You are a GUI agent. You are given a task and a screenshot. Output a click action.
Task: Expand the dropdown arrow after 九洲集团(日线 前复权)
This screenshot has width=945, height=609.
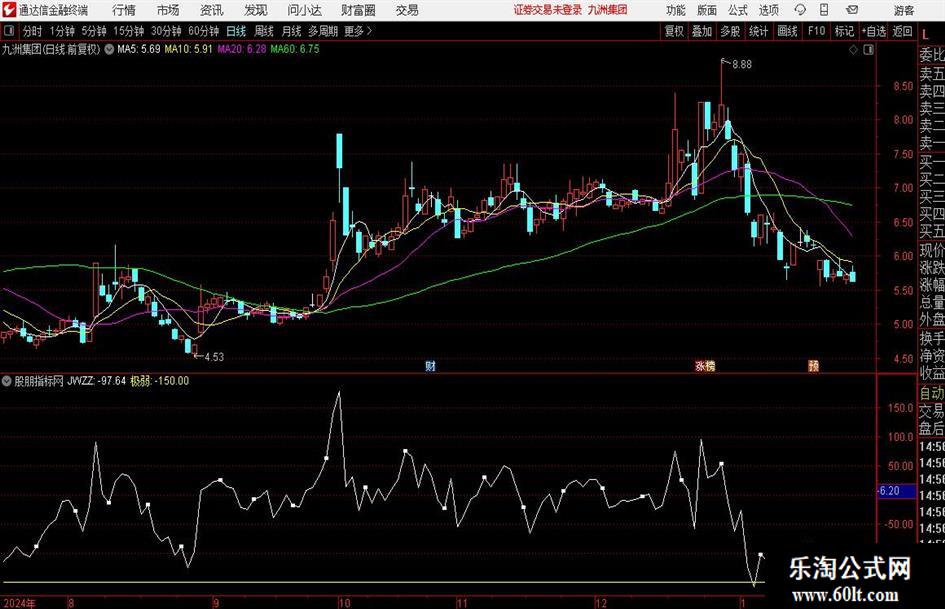pos(109,49)
